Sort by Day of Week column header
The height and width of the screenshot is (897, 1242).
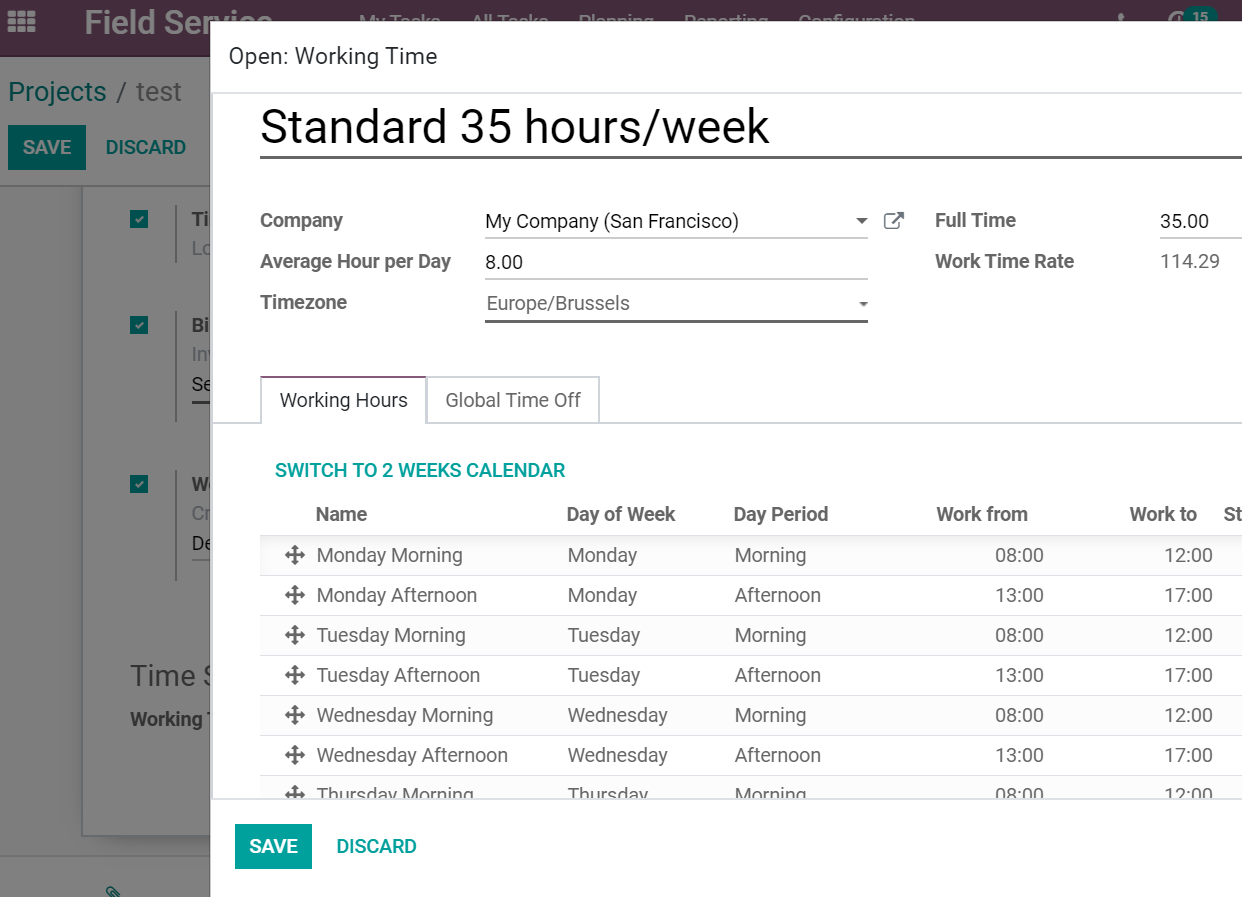pos(621,514)
